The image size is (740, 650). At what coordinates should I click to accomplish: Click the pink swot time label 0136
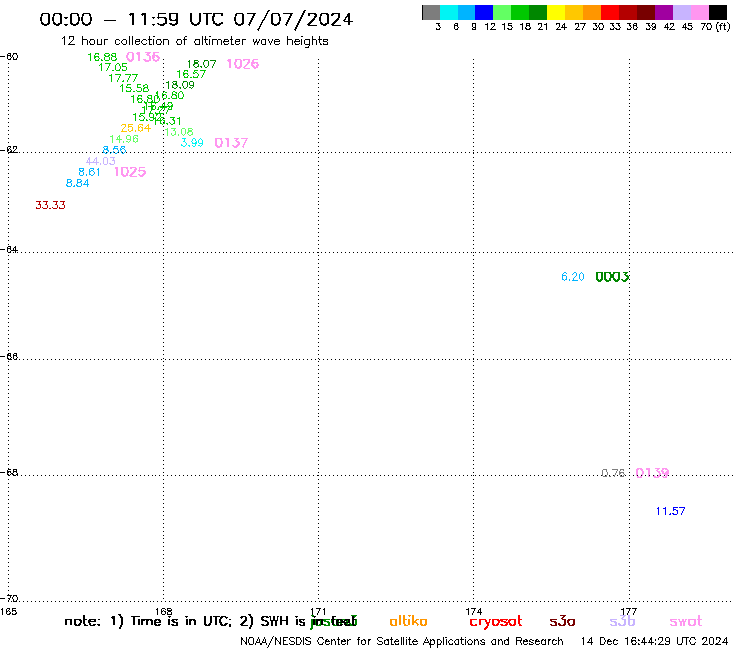143,57
